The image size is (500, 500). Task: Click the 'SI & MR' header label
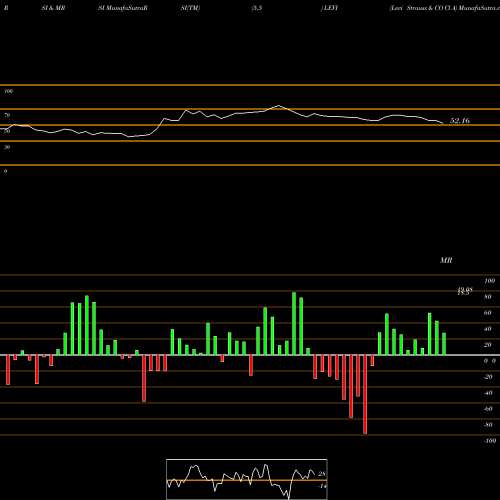click(x=53, y=8)
